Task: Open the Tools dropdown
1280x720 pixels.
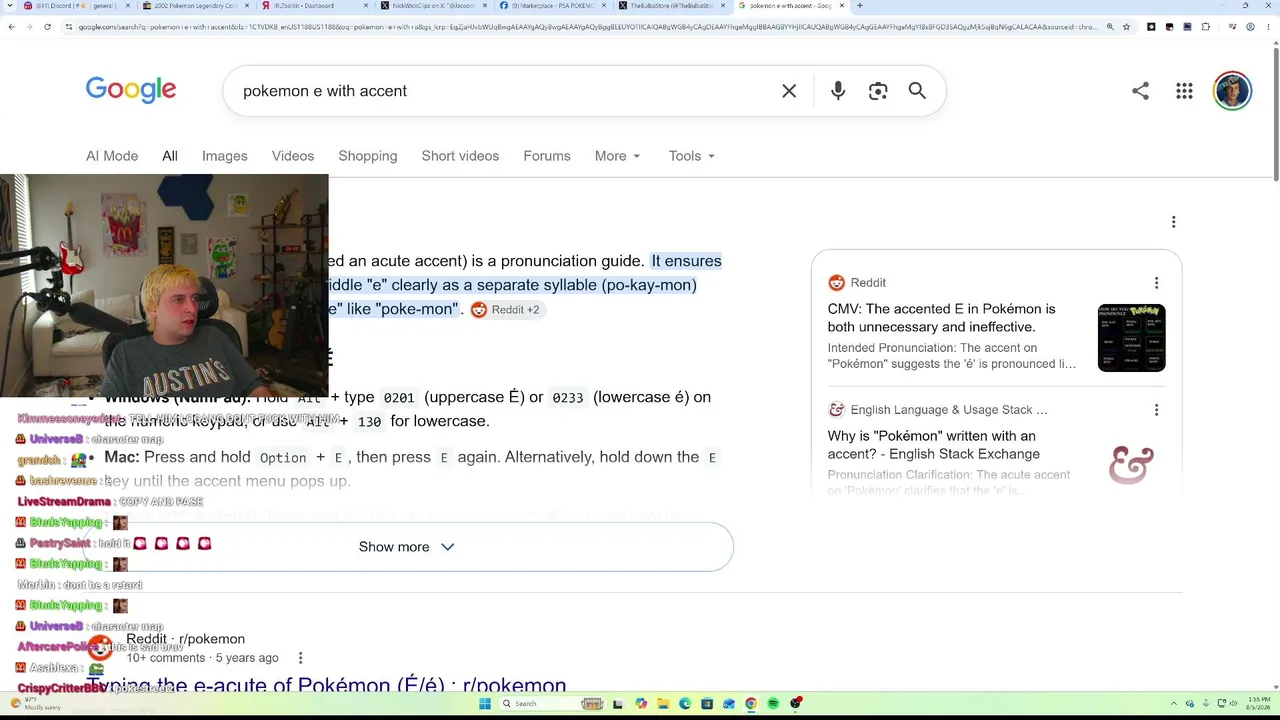Action: [x=692, y=156]
